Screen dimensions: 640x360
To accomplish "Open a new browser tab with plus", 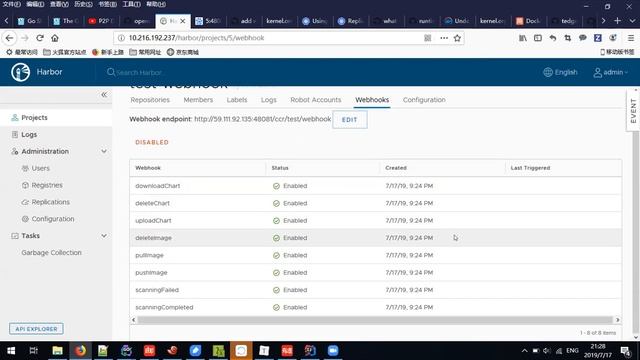I will 617,20.
